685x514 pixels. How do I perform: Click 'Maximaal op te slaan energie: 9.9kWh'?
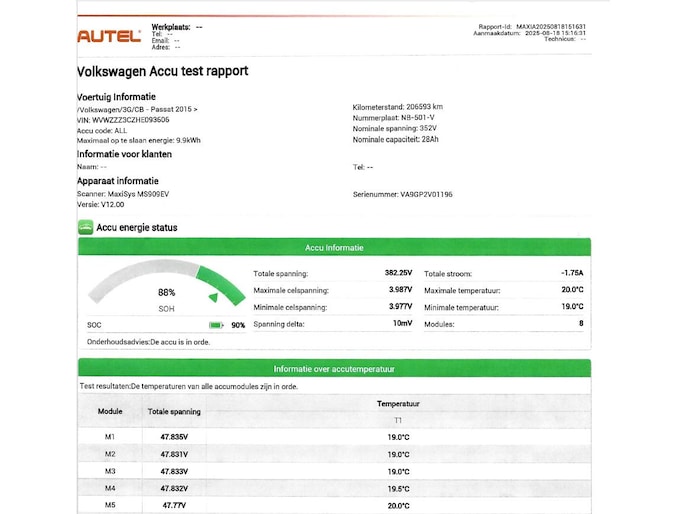point(139,140)
